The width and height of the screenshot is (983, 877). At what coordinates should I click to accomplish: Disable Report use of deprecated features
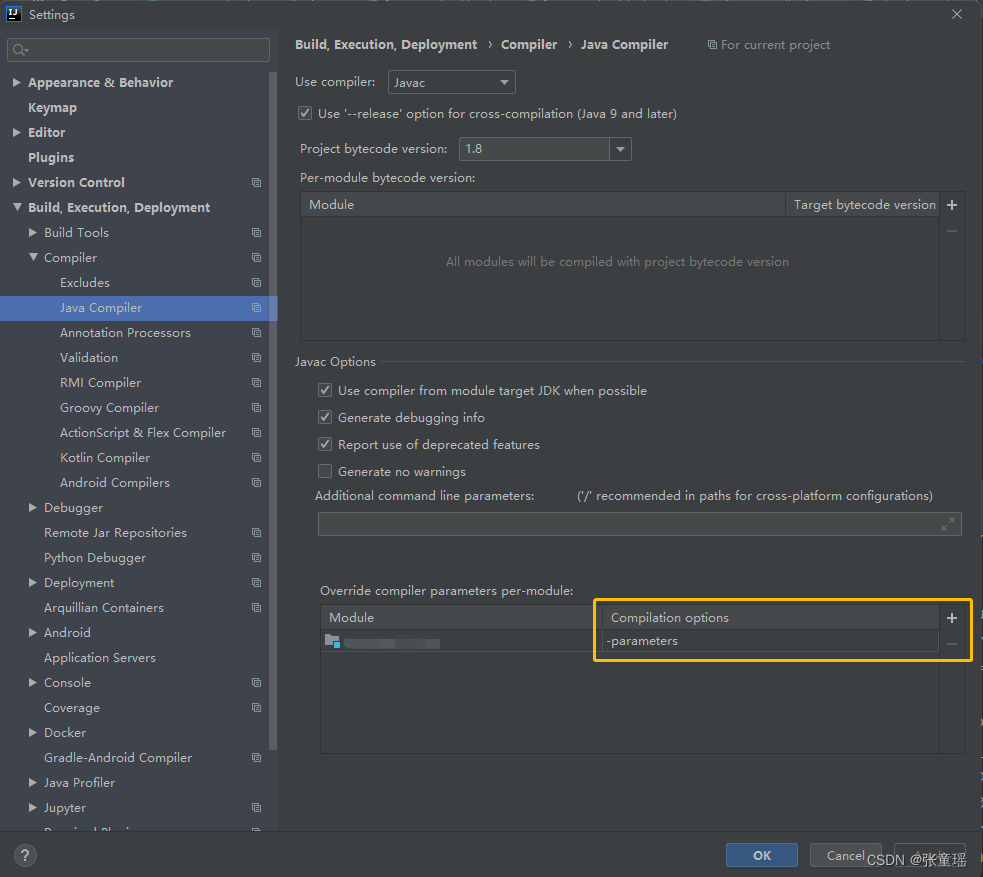point(325,444)
